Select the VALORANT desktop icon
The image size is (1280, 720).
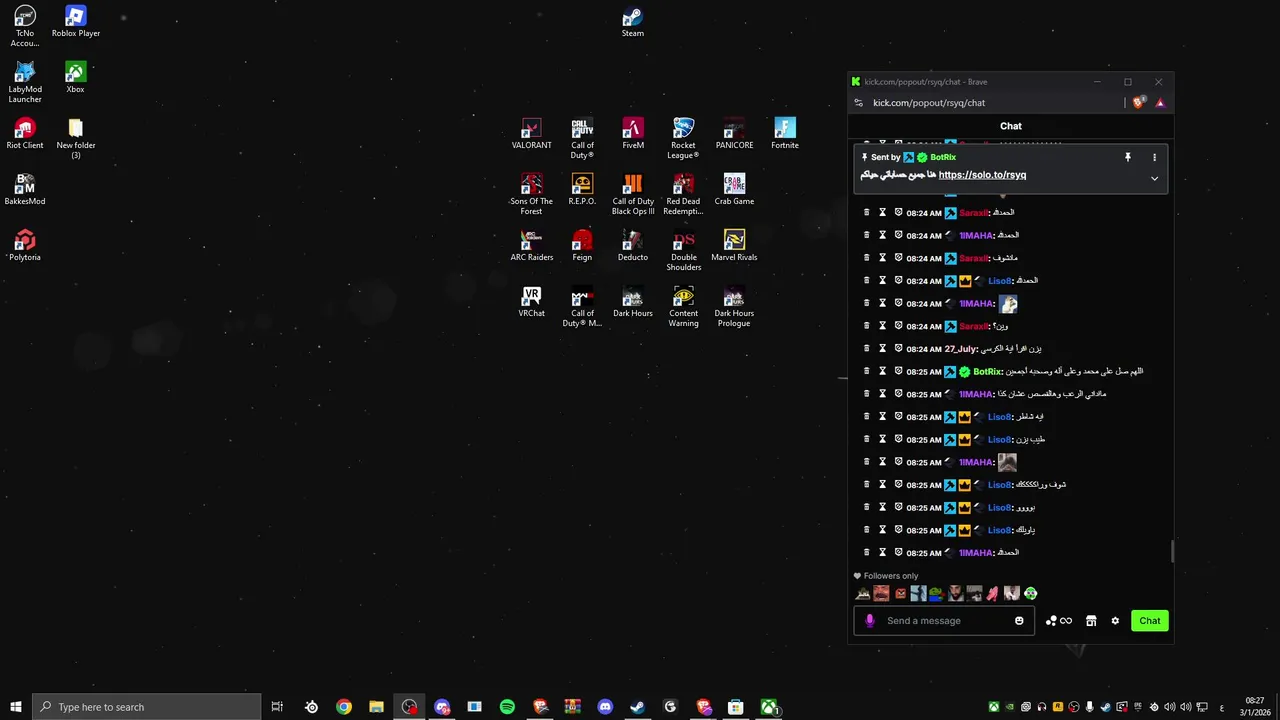tap(531, 134)
